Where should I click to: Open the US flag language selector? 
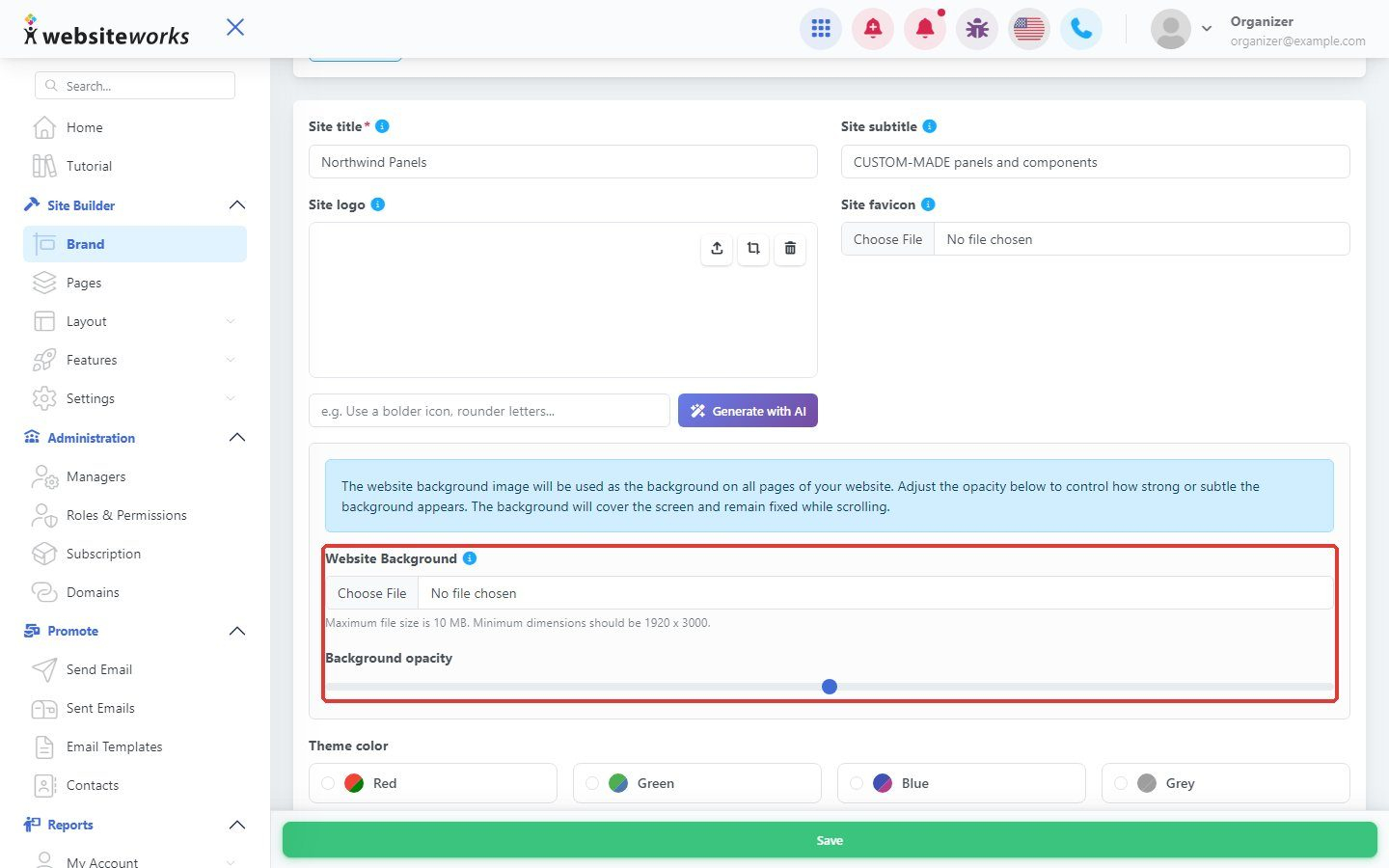click(x=1029, y=29)
